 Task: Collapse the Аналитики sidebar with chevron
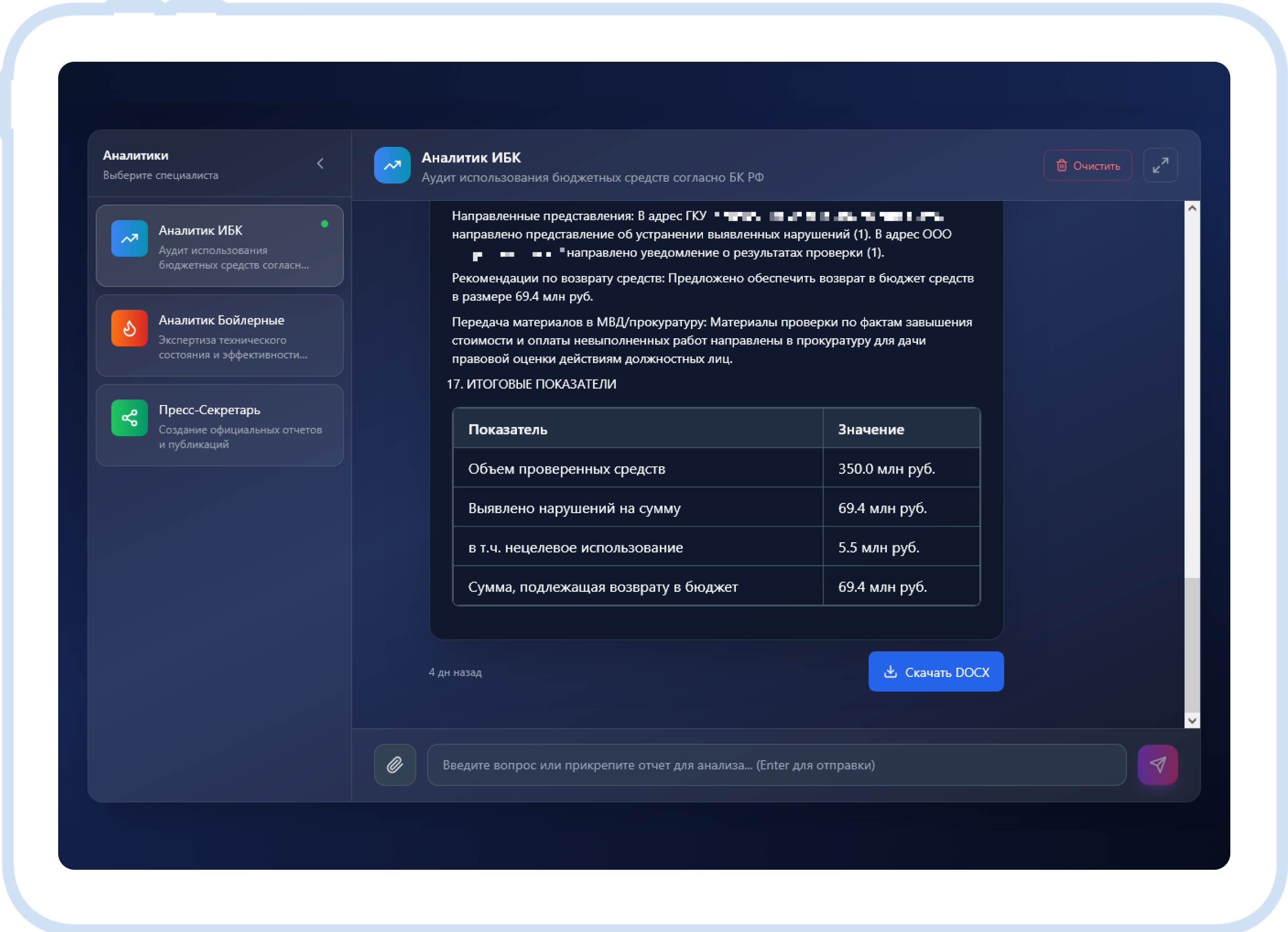pos(320,163)
